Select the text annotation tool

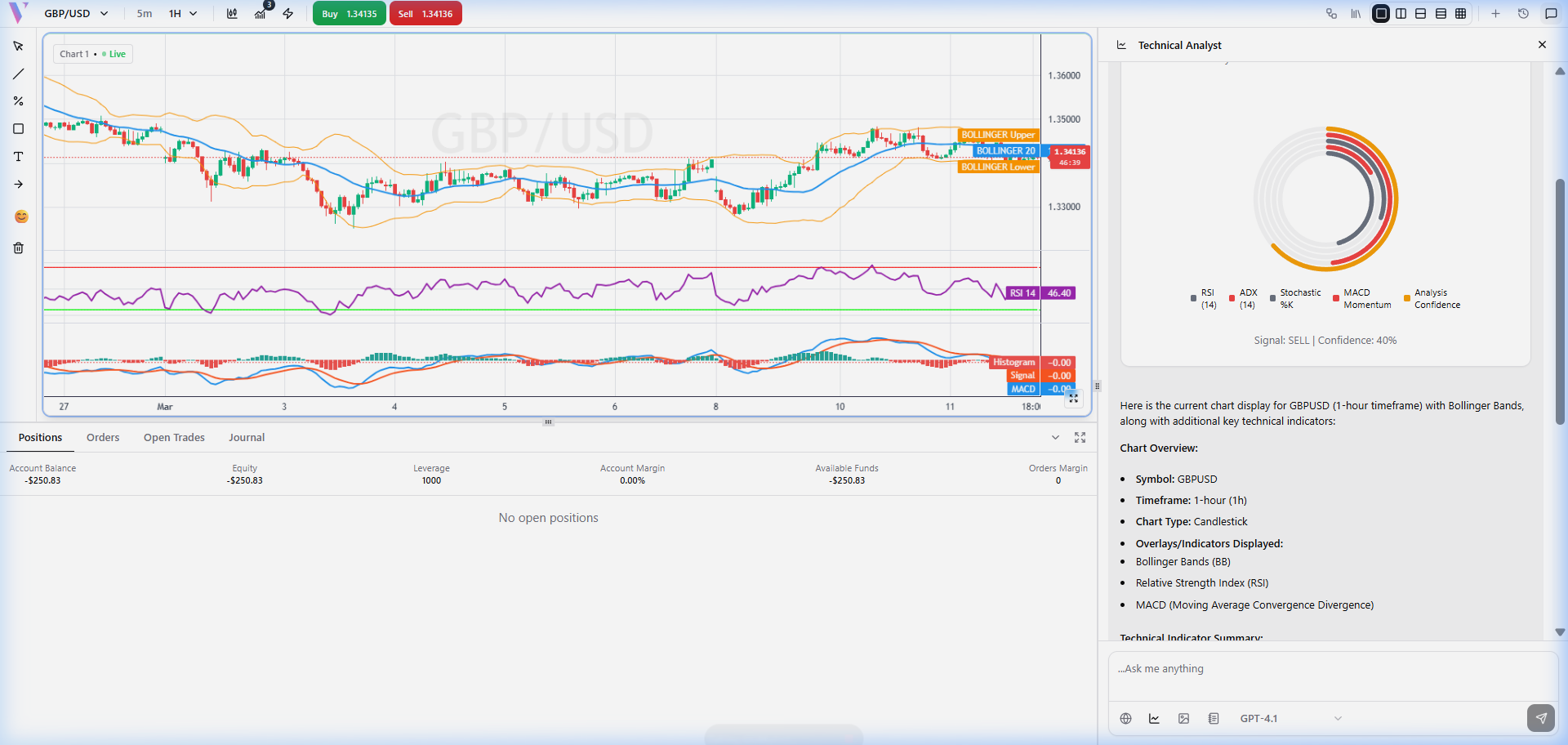coord(18,157)
